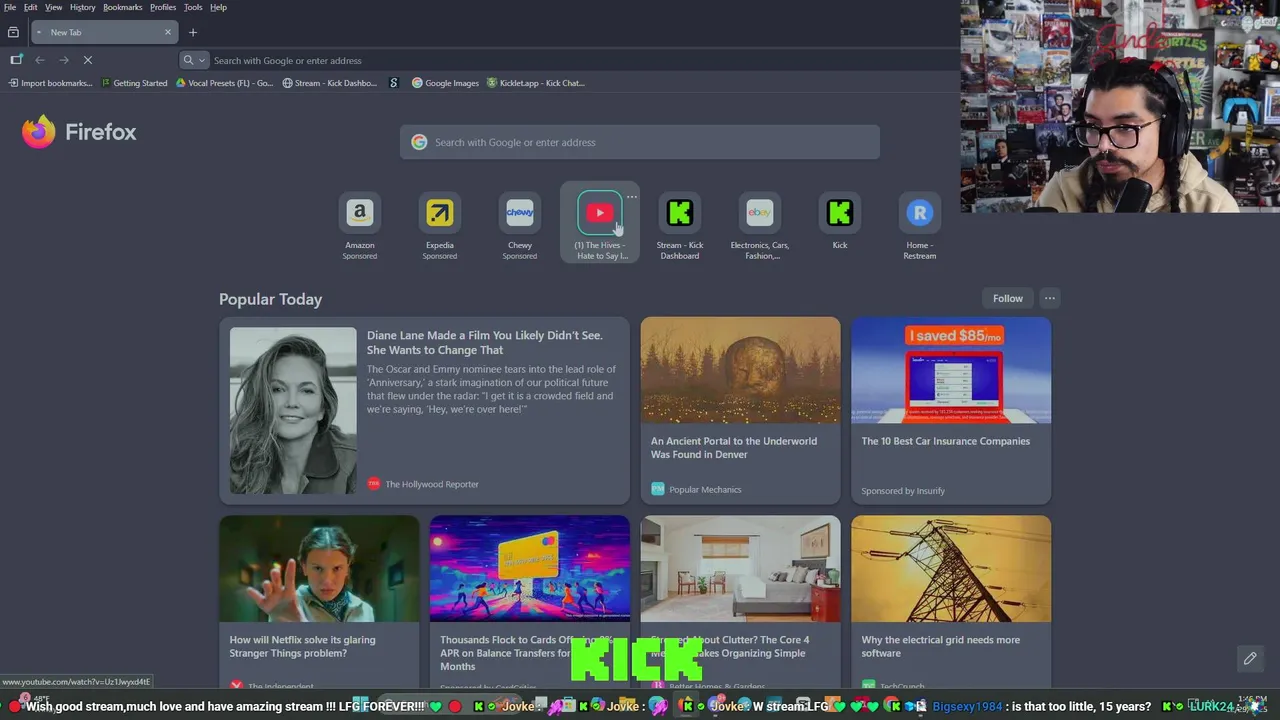Open the Tools menu

tap(193, 7)
